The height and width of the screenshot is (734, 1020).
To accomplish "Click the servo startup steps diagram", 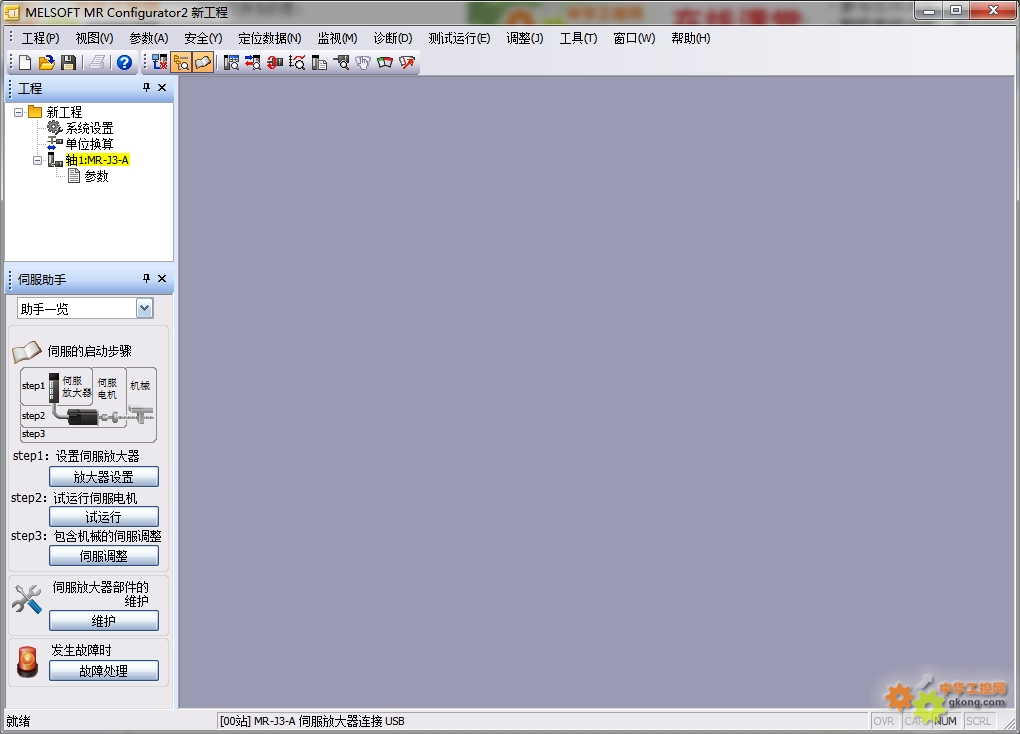I will click(x=88, y=405).
